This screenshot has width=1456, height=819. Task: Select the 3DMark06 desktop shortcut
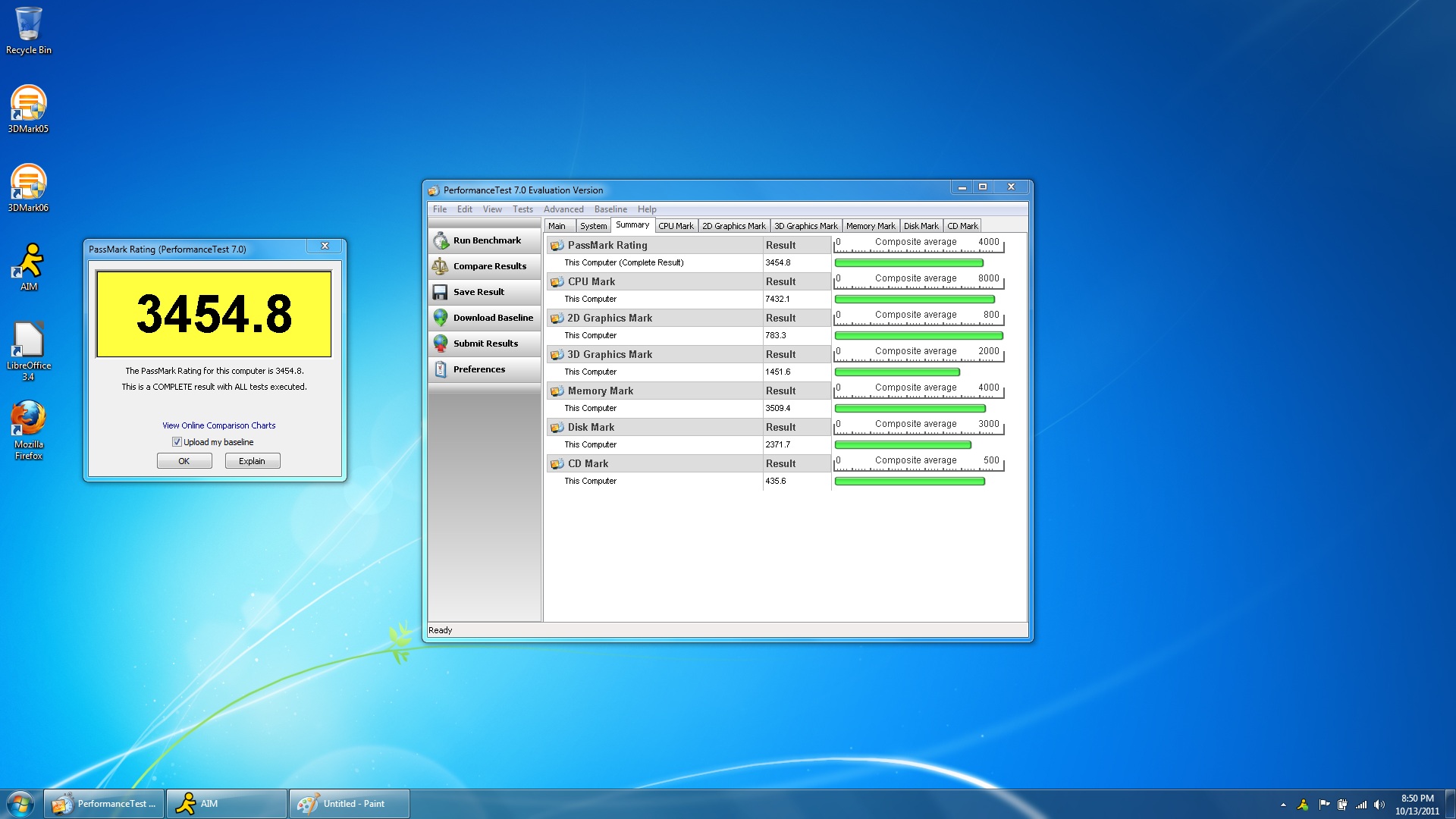coord(29,188)
